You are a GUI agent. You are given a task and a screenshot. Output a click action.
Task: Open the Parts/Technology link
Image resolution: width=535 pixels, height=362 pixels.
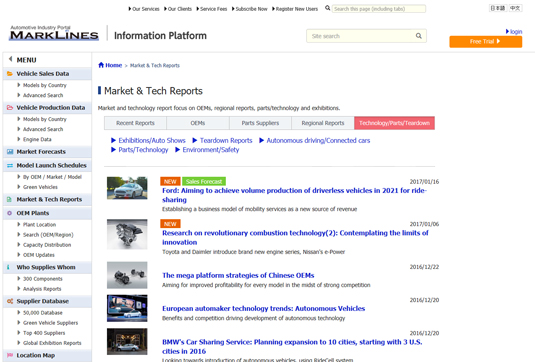tap(143, 149)
